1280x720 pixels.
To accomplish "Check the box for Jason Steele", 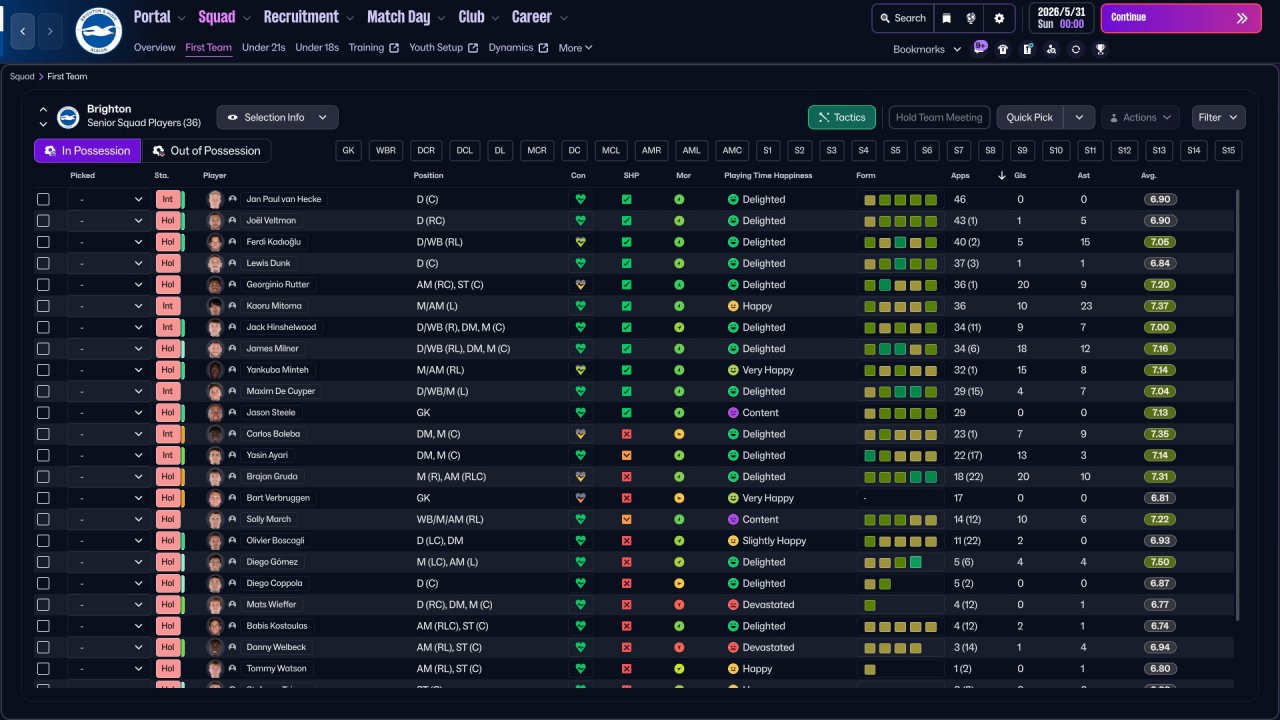I will [x=43, y=413].
